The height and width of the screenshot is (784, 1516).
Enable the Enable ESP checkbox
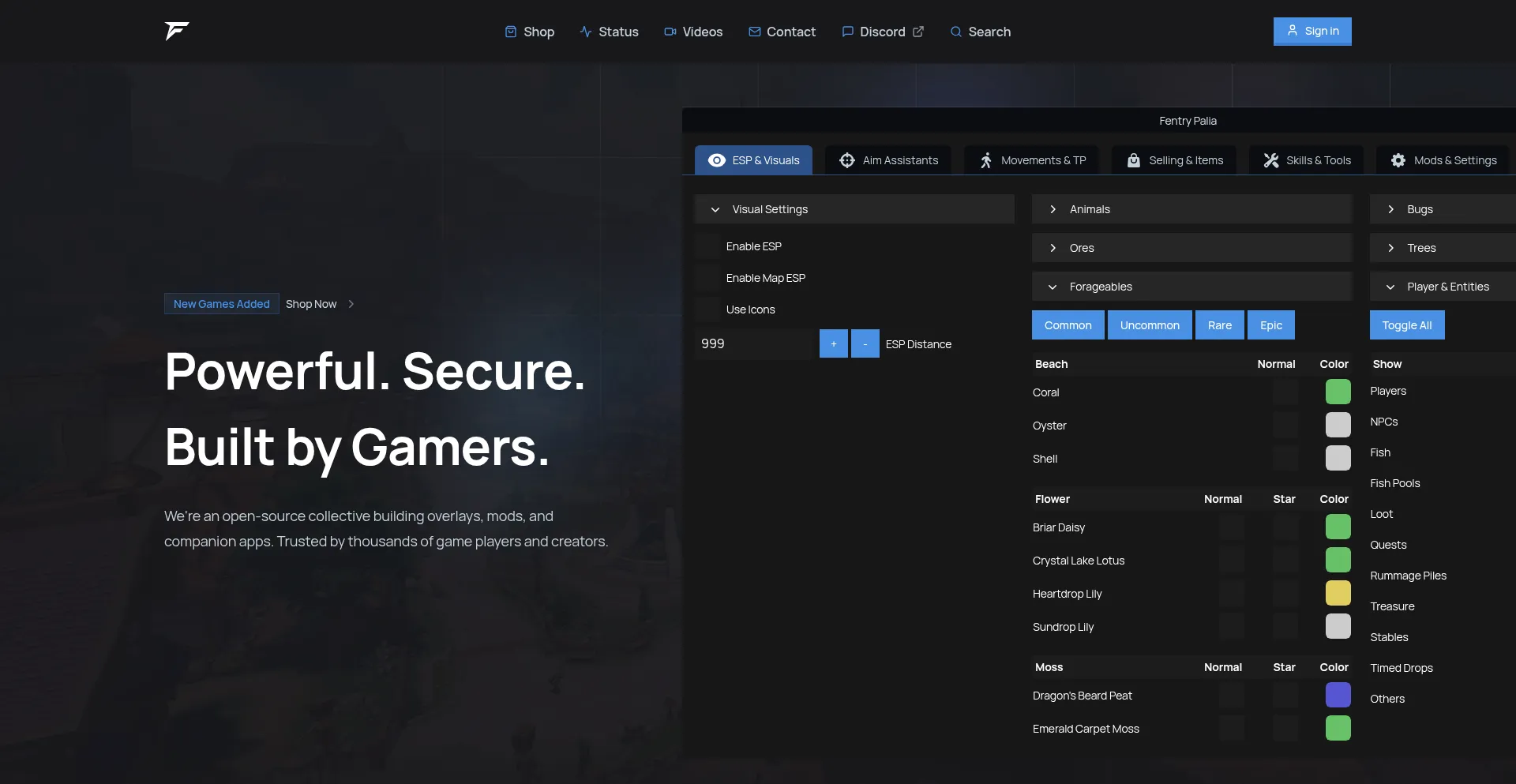708,246
